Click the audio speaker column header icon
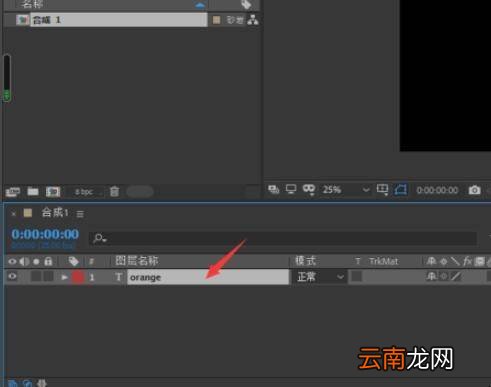This screenshot has height=387, width=491. pyautogui.click(x=24, y=261)
